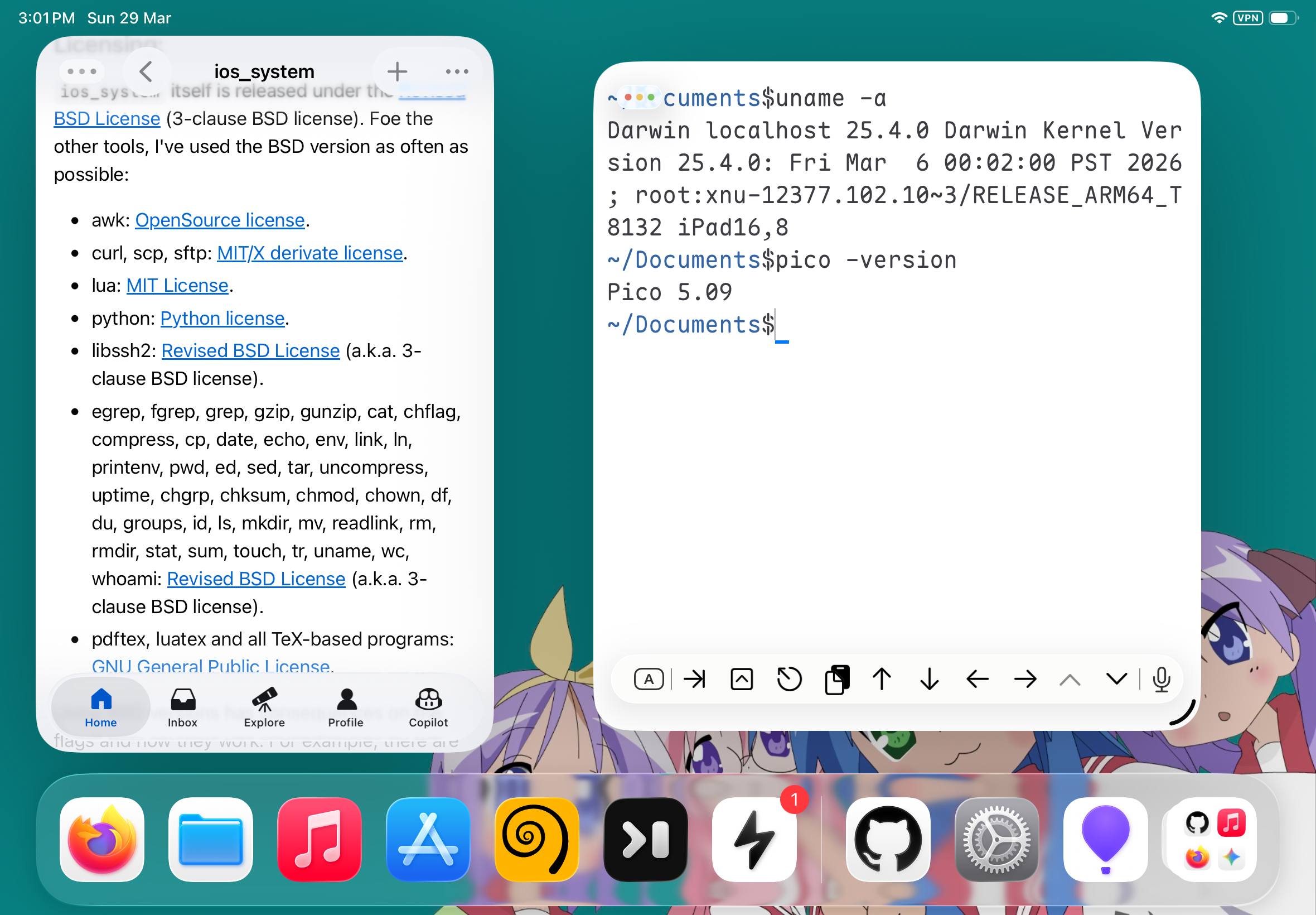Tap the tab key arrow icon
The height and width of the screenshot is (915, 1316).
[695, 680]
